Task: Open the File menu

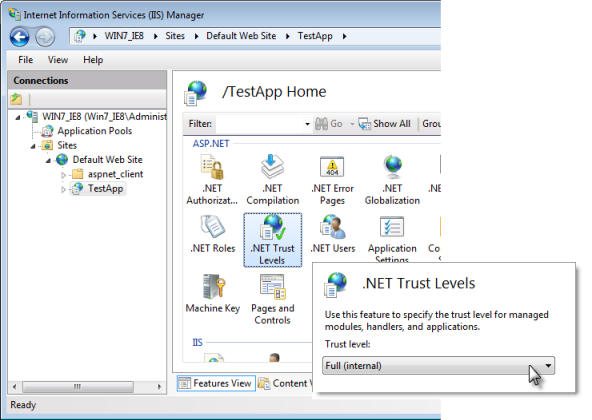Action: click(x=26, y=60)
